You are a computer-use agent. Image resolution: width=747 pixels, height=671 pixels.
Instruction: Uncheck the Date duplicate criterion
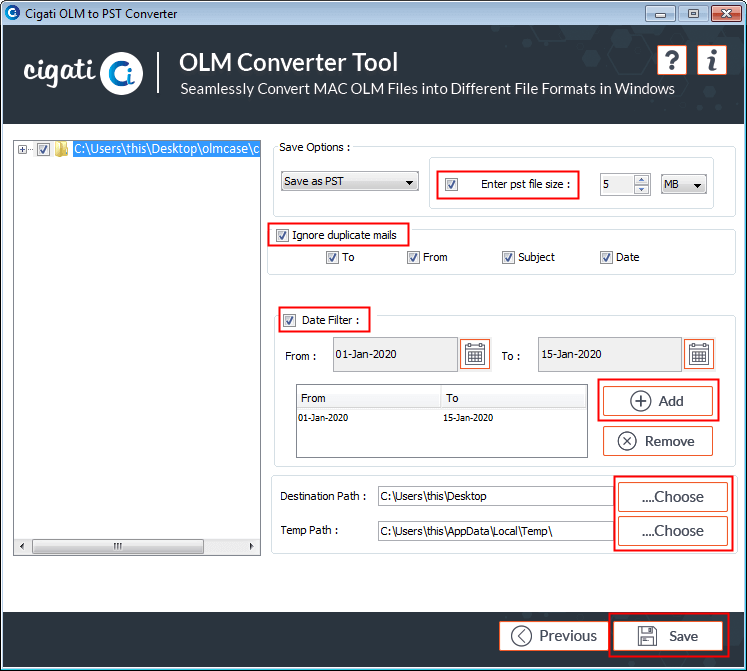[x=606, y=257]
